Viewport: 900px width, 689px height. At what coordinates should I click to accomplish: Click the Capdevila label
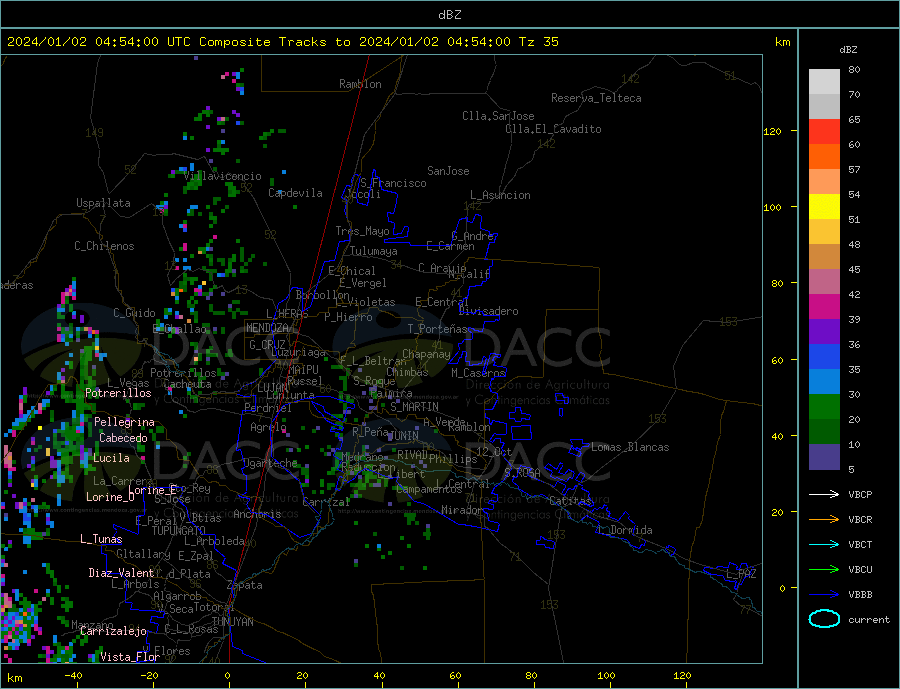296,193
